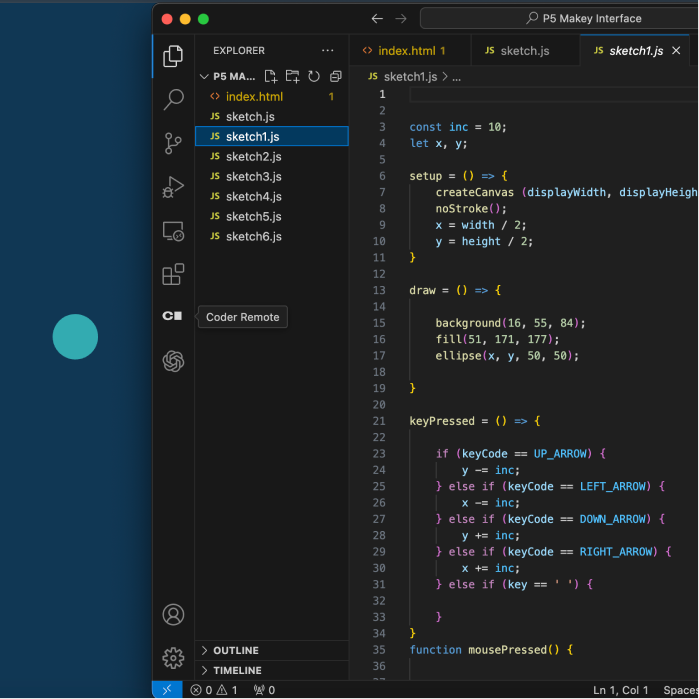Click the 'const inc = 10;' line
Viewport: 699px width, 699px height.
coord(458,127)
